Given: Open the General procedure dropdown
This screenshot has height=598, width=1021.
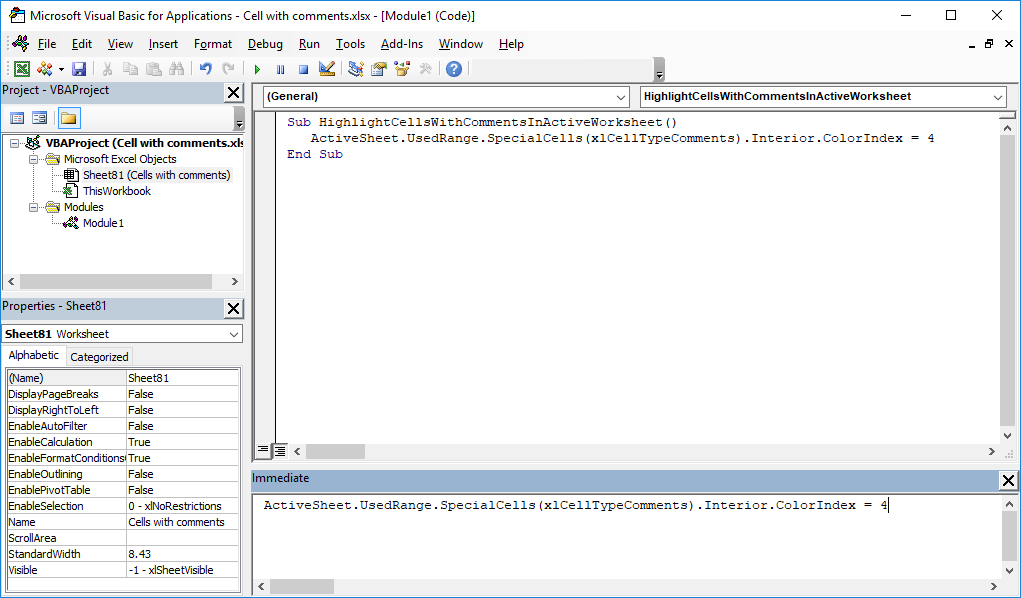Looking at the screenshot, I should click(x=622, y=97).
